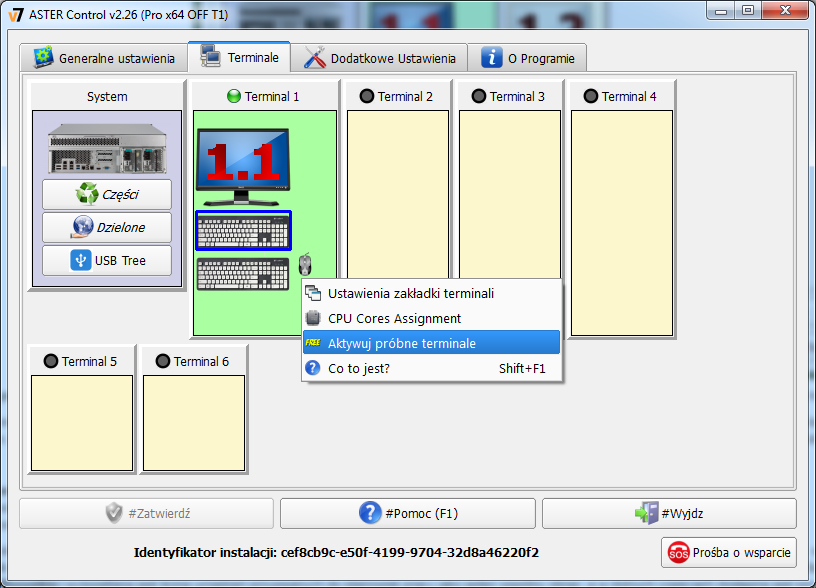Click the ASTER v7 logo in title bar
The image size is (816, 588).
16,14
